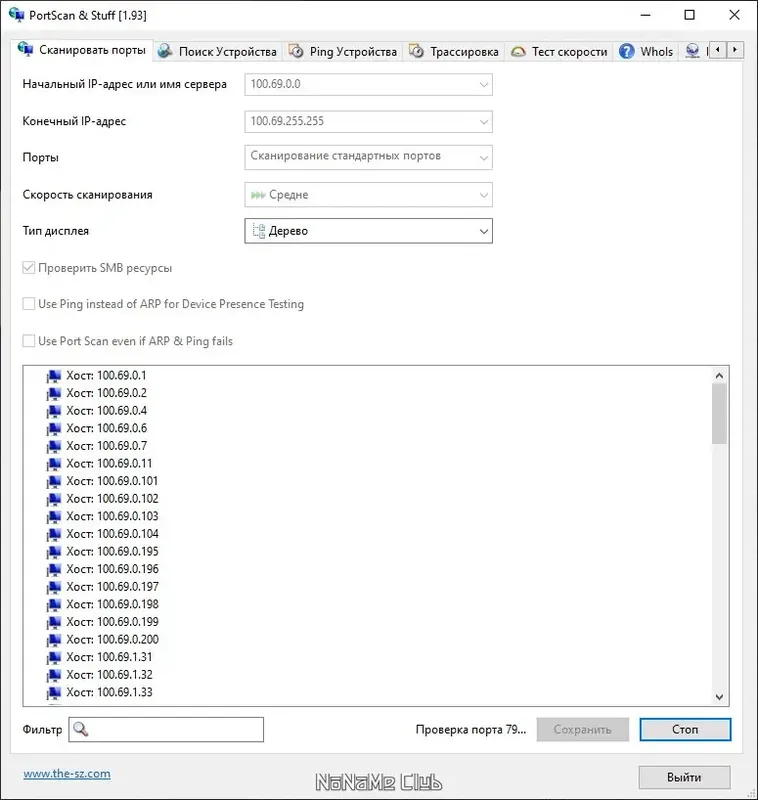Screen dimensions: 758x800
Task: Select the text Хост: 100.69.1.32
Action: tap(109, 674)
